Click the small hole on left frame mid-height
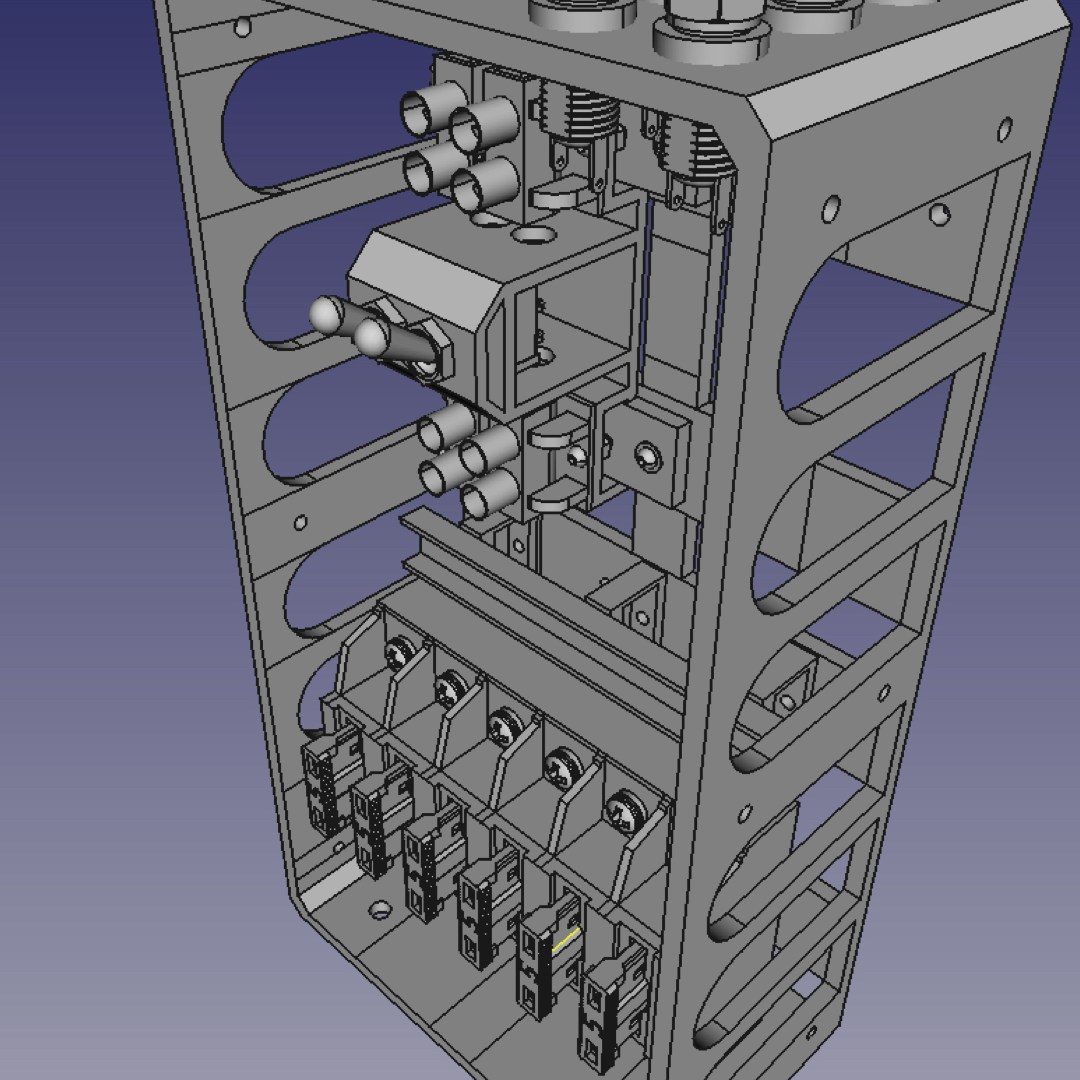 click(300, 522)
